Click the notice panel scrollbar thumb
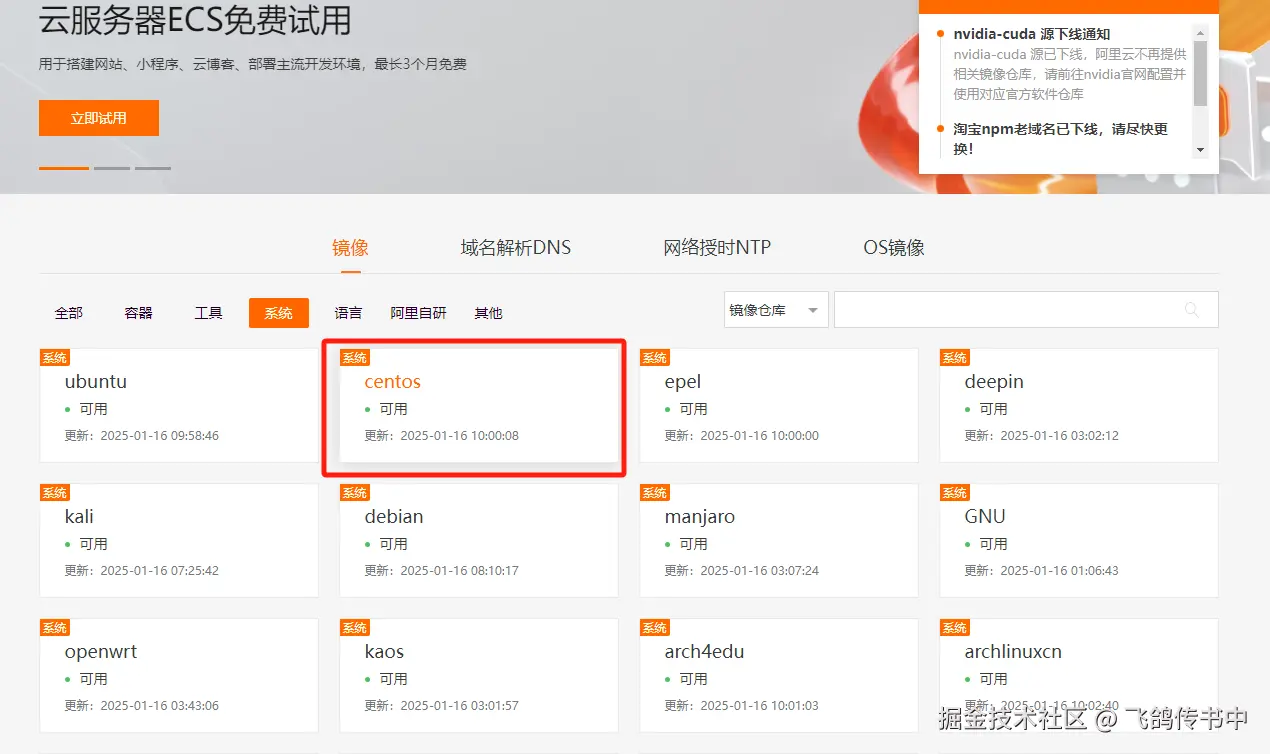Image resolution: width=1270 pixels, height=754 pixels. pyautogui.click(x=1201, y=73)
